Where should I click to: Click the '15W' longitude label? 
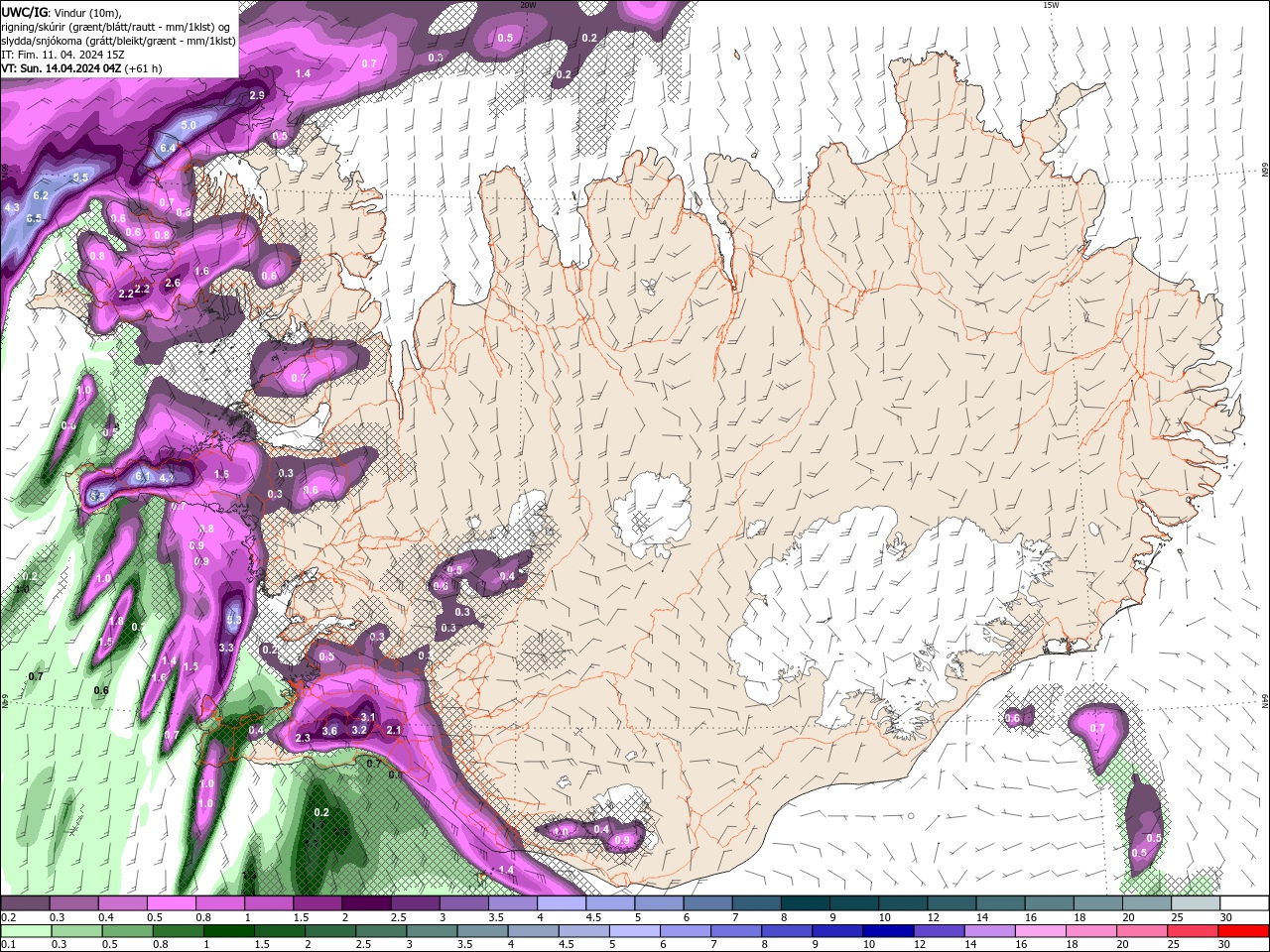pyautogui.click(x=1051, y=5)
